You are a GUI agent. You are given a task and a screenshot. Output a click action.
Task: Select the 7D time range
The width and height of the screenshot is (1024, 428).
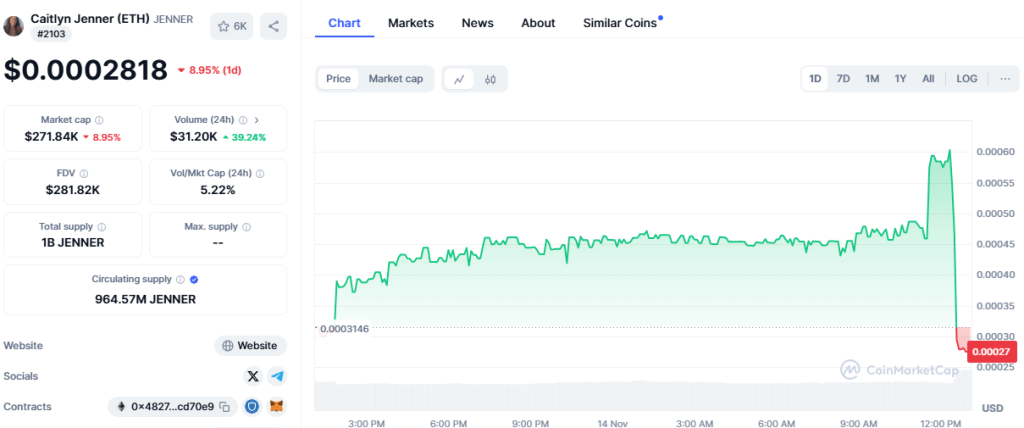click(x=843, y=79)
